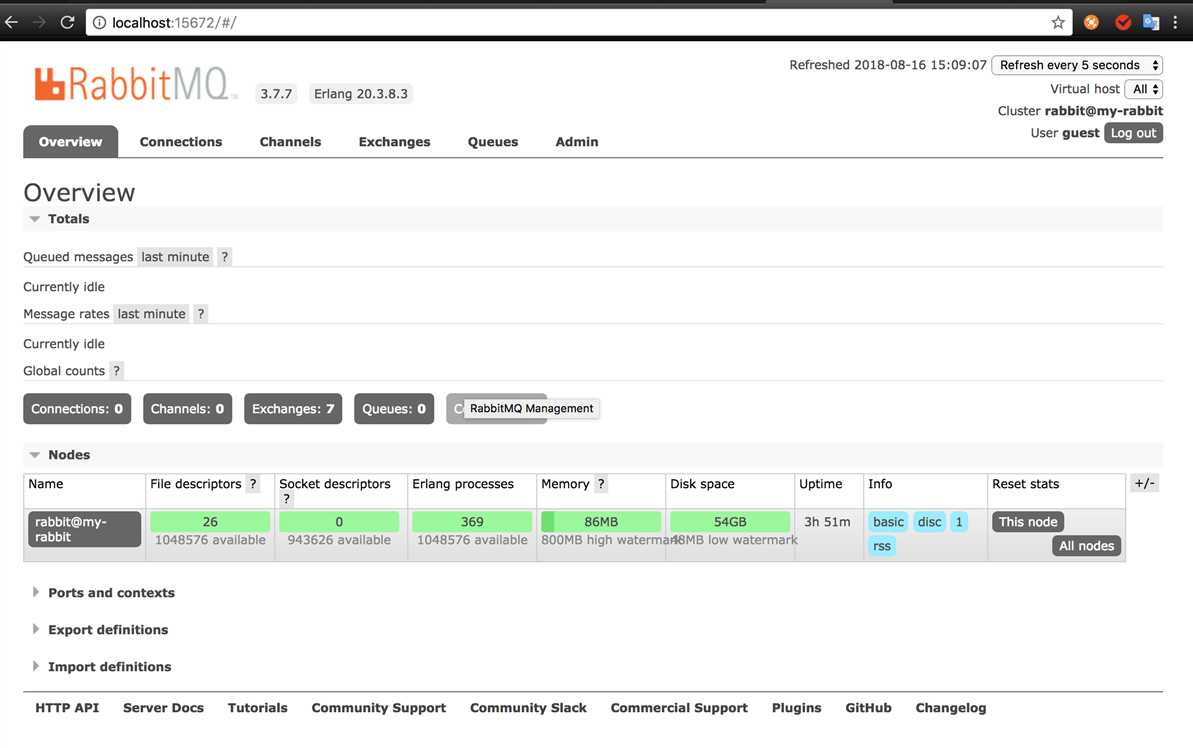Image resolution: width=1193 pixels, height=748 pixels.
Task: Change Message rates last minute range
Action: pos(151,314)
